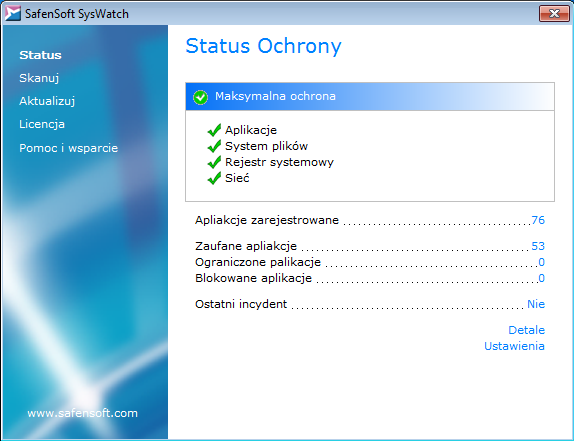
Task: Click the Blokowane aplikacje value 0
Action: coord(541,278)
